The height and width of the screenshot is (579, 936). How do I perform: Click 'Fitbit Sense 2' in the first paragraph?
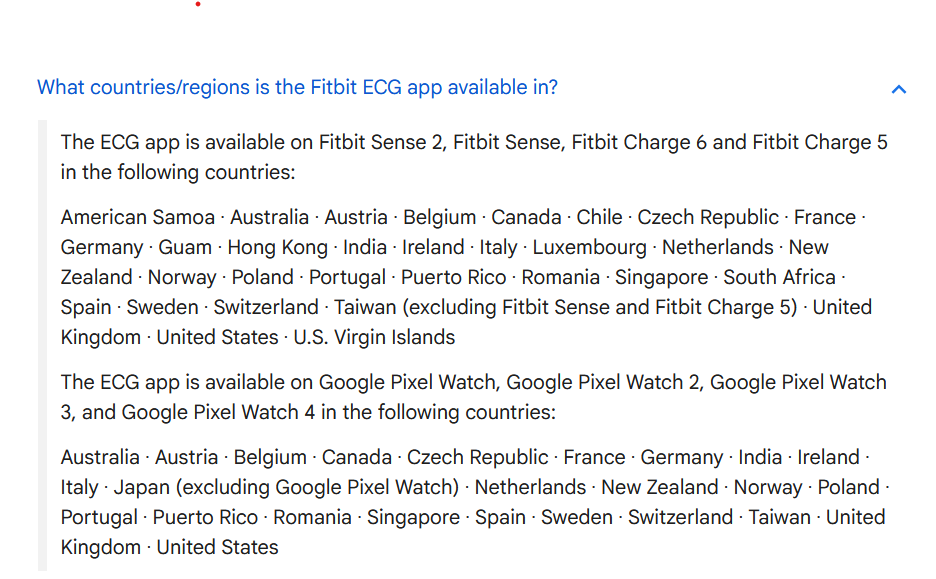coord(381,142)
